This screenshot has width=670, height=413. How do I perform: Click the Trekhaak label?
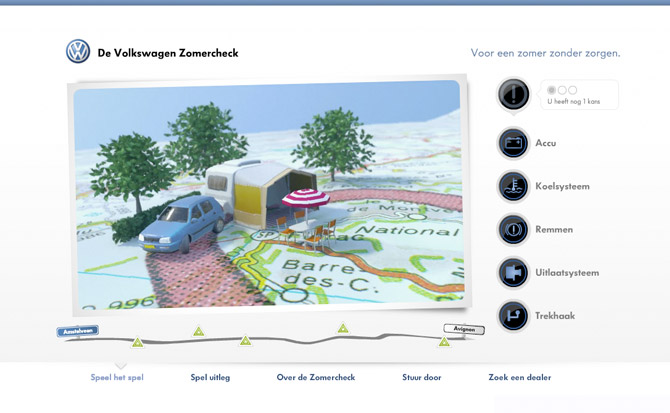(555, 316)
